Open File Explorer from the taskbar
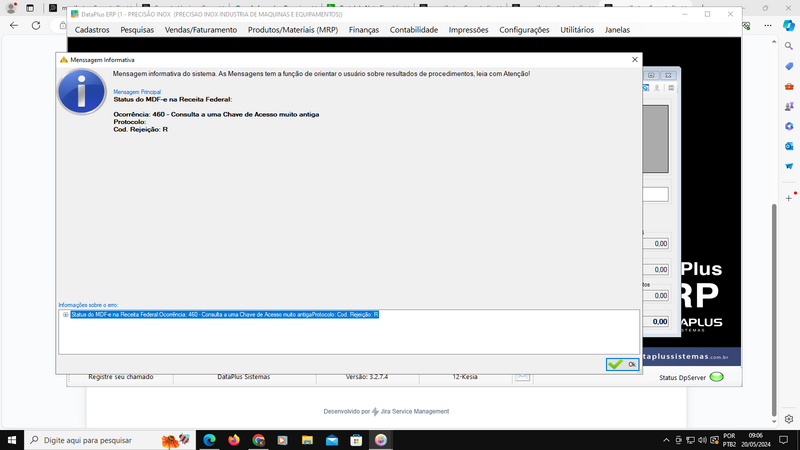The image size is (800, 450). tap(307, 440)
